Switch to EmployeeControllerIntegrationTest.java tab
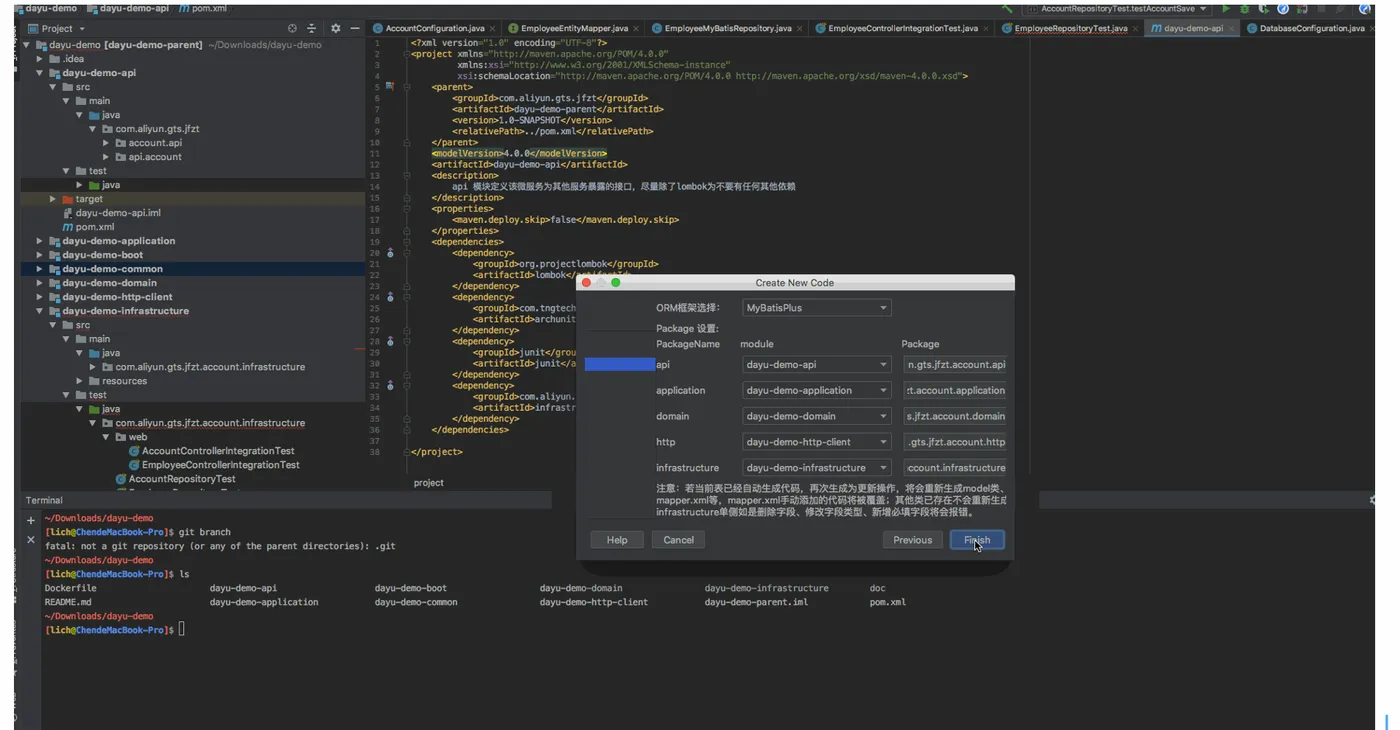The image size is (1400, 730). (x=903, y=28)
